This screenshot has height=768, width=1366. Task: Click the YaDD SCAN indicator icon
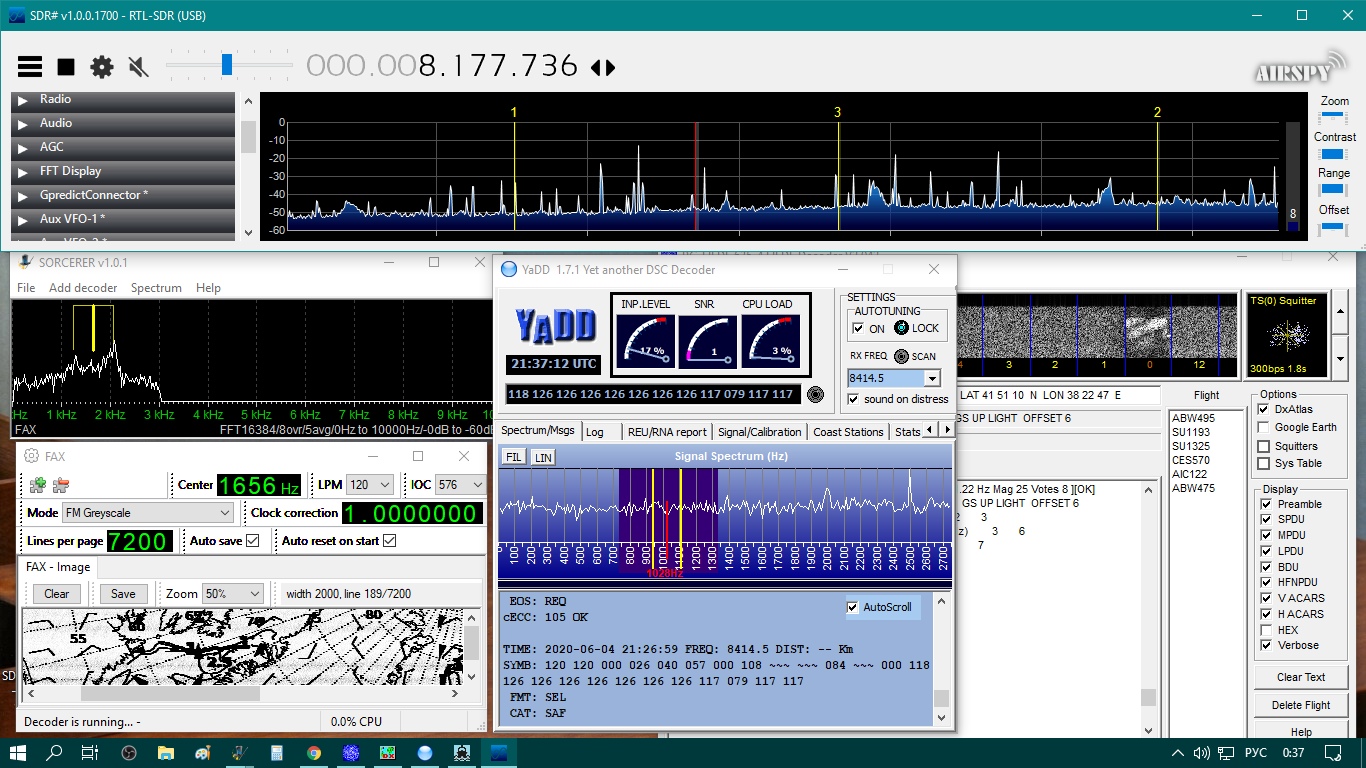point(901,356)
